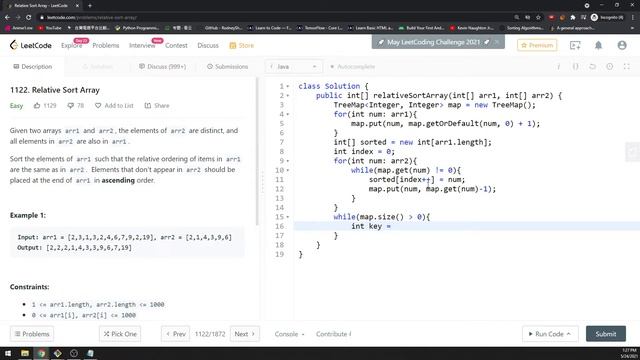Close the LeetCoding Challenge banner

497,42
